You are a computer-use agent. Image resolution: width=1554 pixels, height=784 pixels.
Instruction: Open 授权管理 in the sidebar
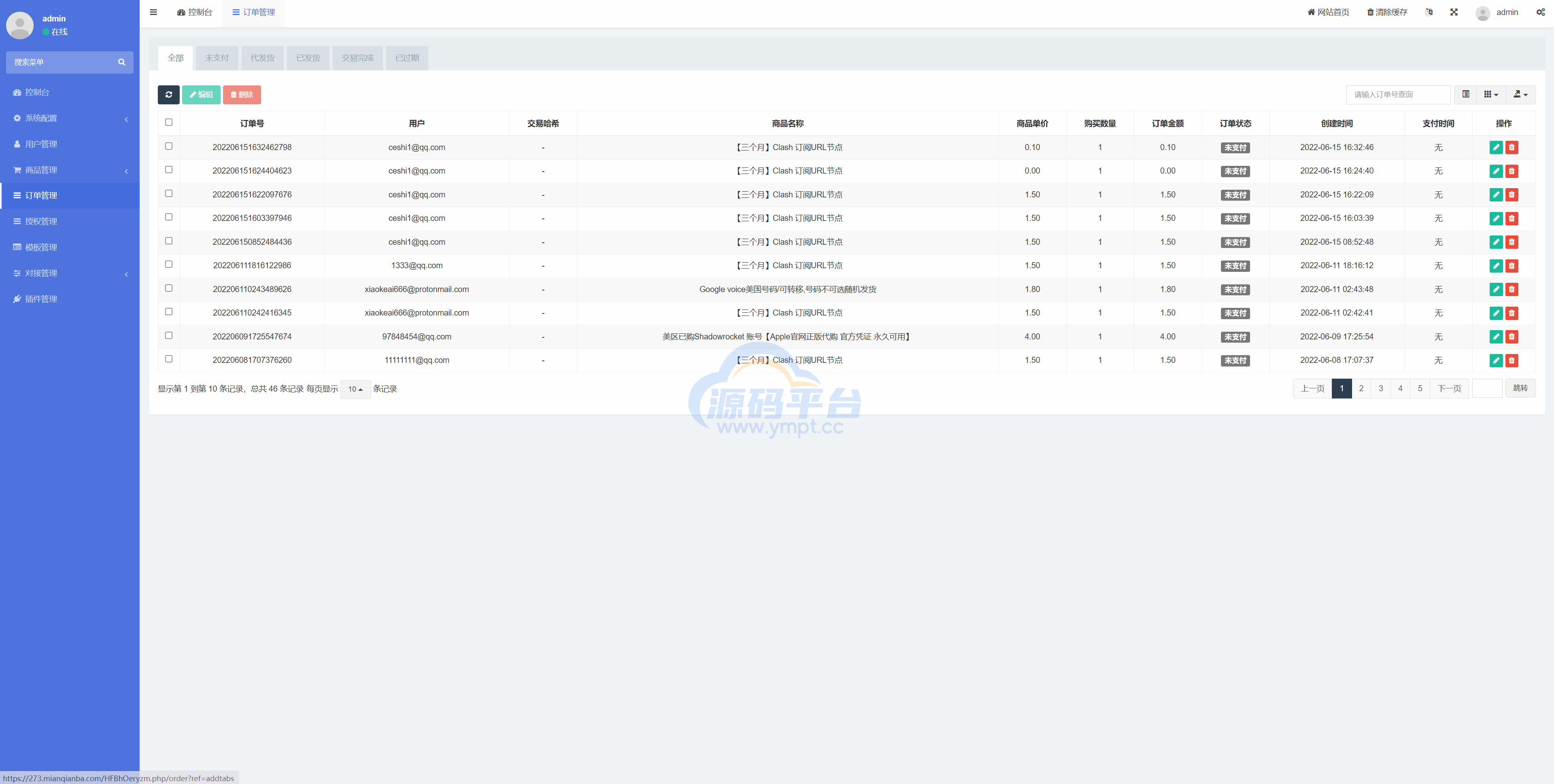[x=69, y=221]
